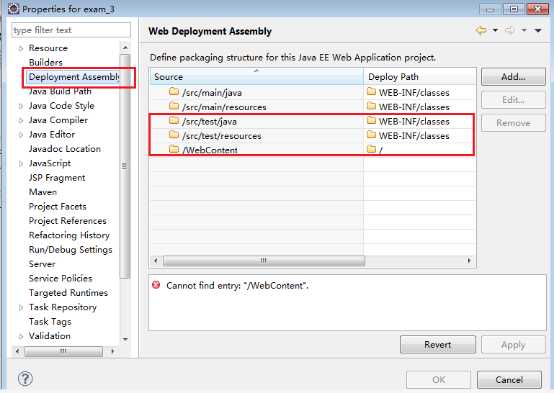Viewport: 554px width, 394px height.
Task: Click the folder icon for /src/test/java
Action: click(x=173, y=121)
